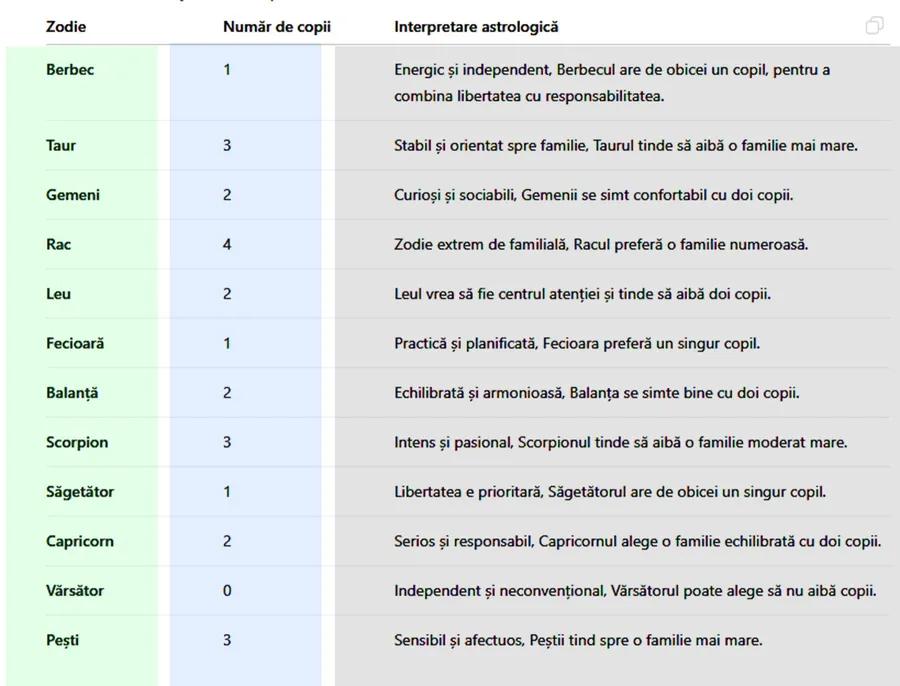
Task: Select the Taur zodiac cell
Action: pyautogui.click(x=61, y=145)
